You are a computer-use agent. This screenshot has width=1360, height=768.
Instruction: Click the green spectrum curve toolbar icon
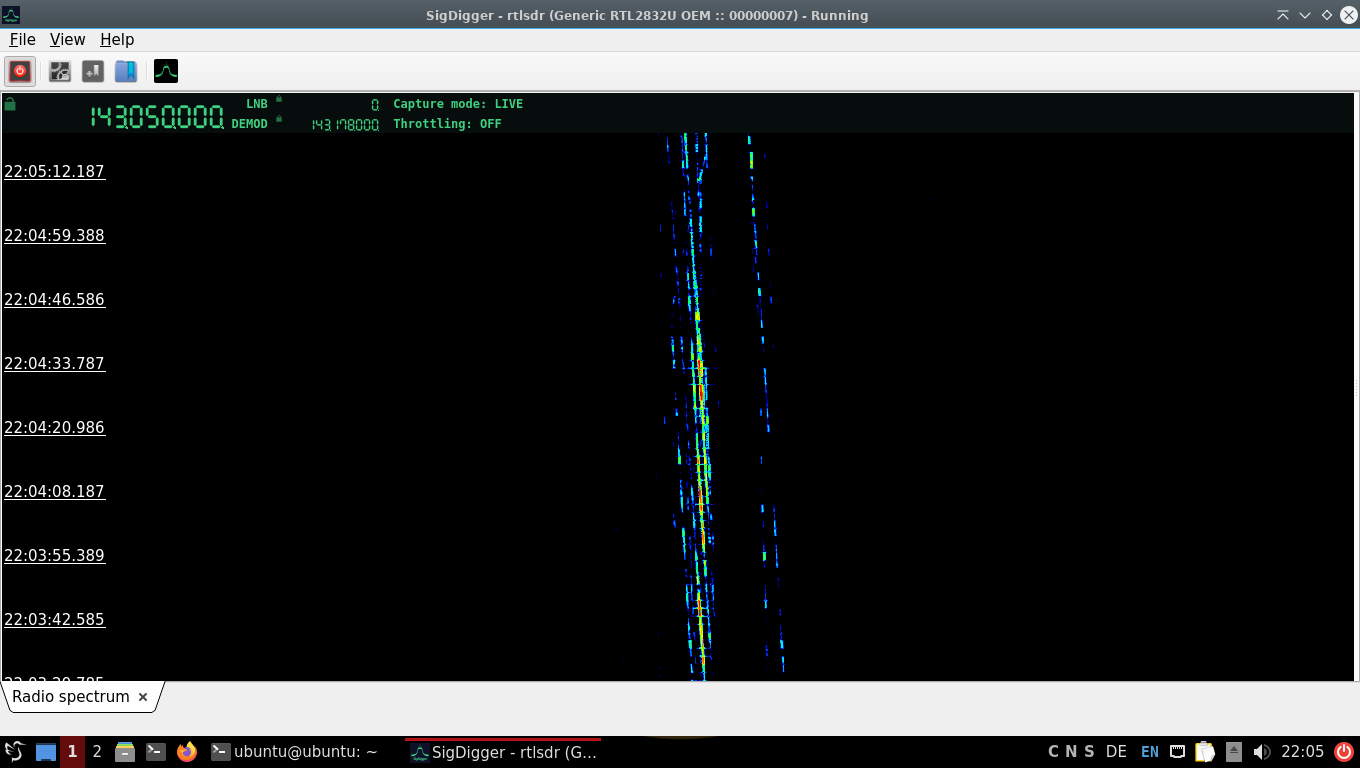coord(166,71)
